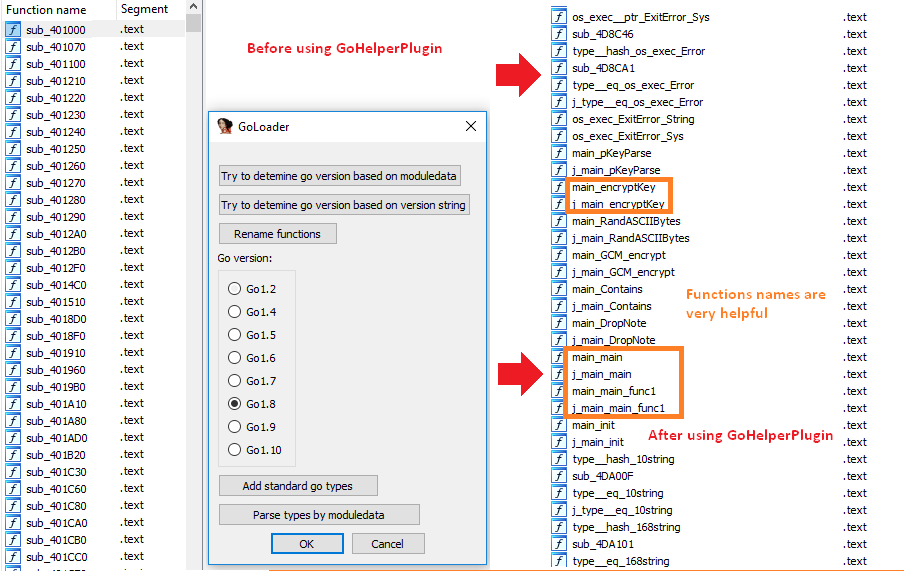Click function icon next to sub_401070
The width and height of the screenshot is (904, 571).
(x=13, y=47)
